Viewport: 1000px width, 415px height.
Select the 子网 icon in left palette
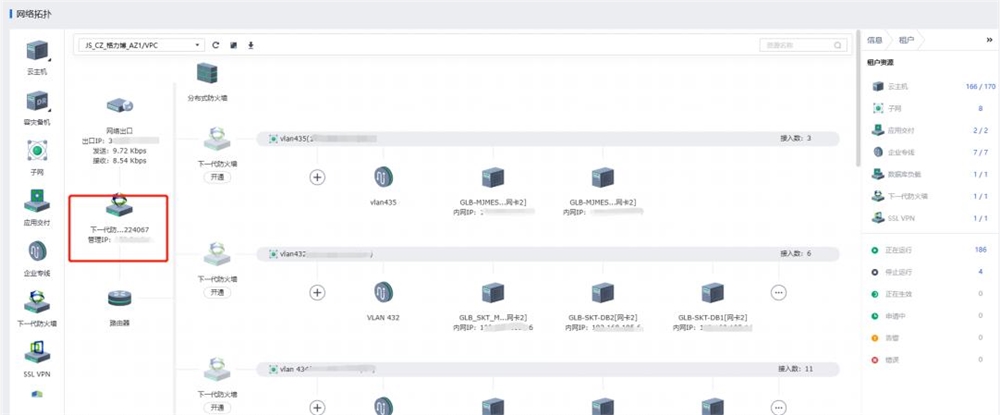coord(37,150)
